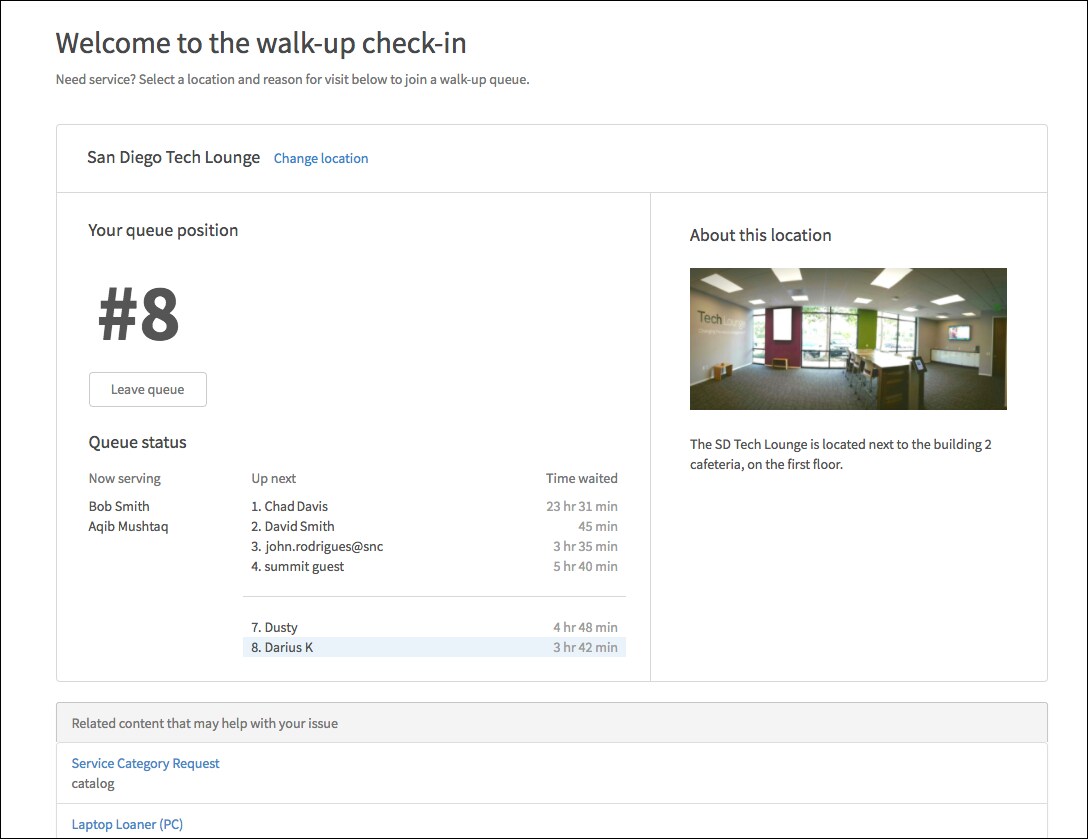
Task: Open the Service Category Request link
Action: [x=145, y=763]
